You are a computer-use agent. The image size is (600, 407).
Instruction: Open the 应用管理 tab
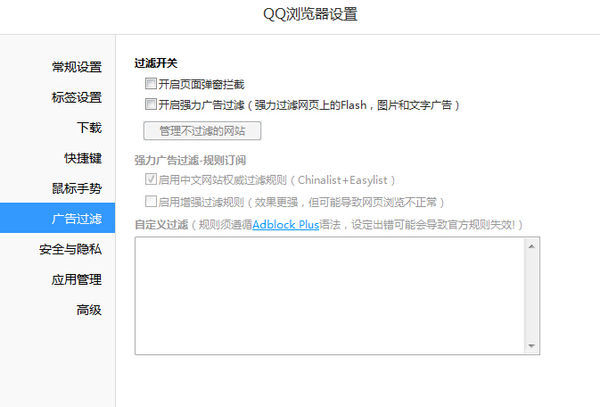coord(76,279)
